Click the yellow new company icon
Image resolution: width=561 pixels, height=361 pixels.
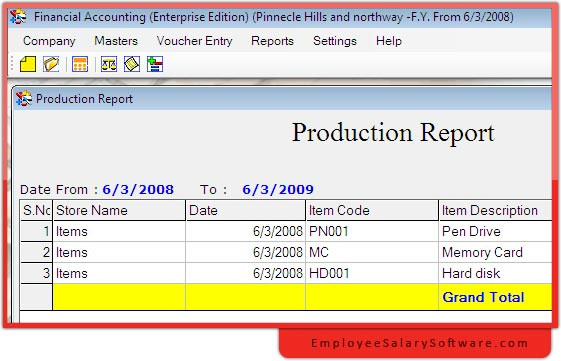(28, 64)
